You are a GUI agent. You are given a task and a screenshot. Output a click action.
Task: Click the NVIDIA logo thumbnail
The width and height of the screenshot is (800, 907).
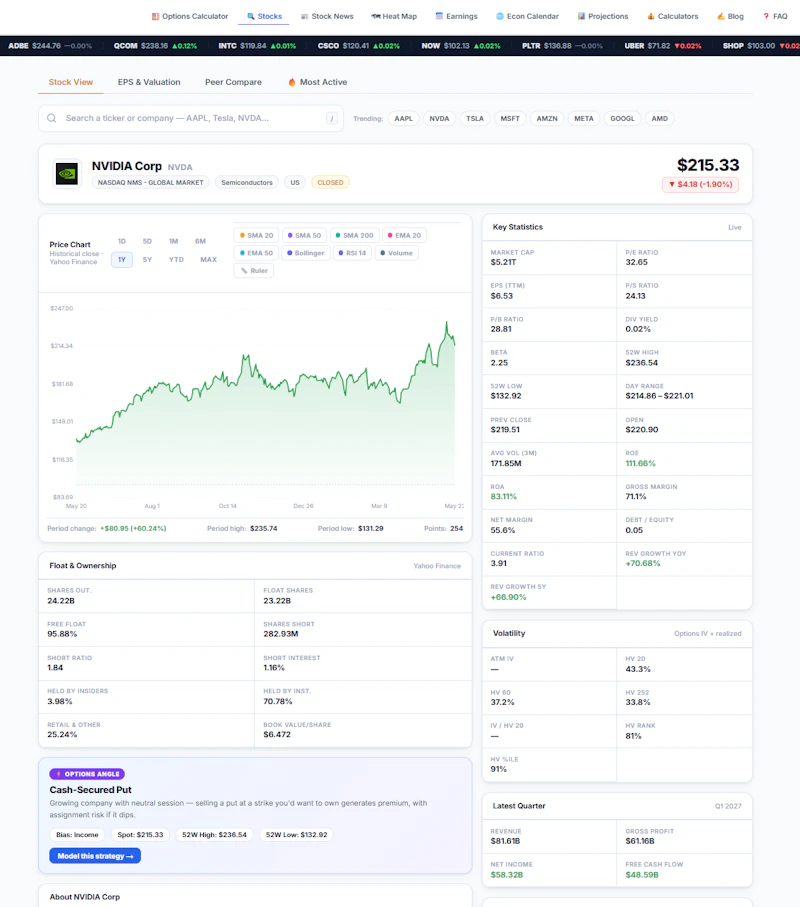point(67,174)
